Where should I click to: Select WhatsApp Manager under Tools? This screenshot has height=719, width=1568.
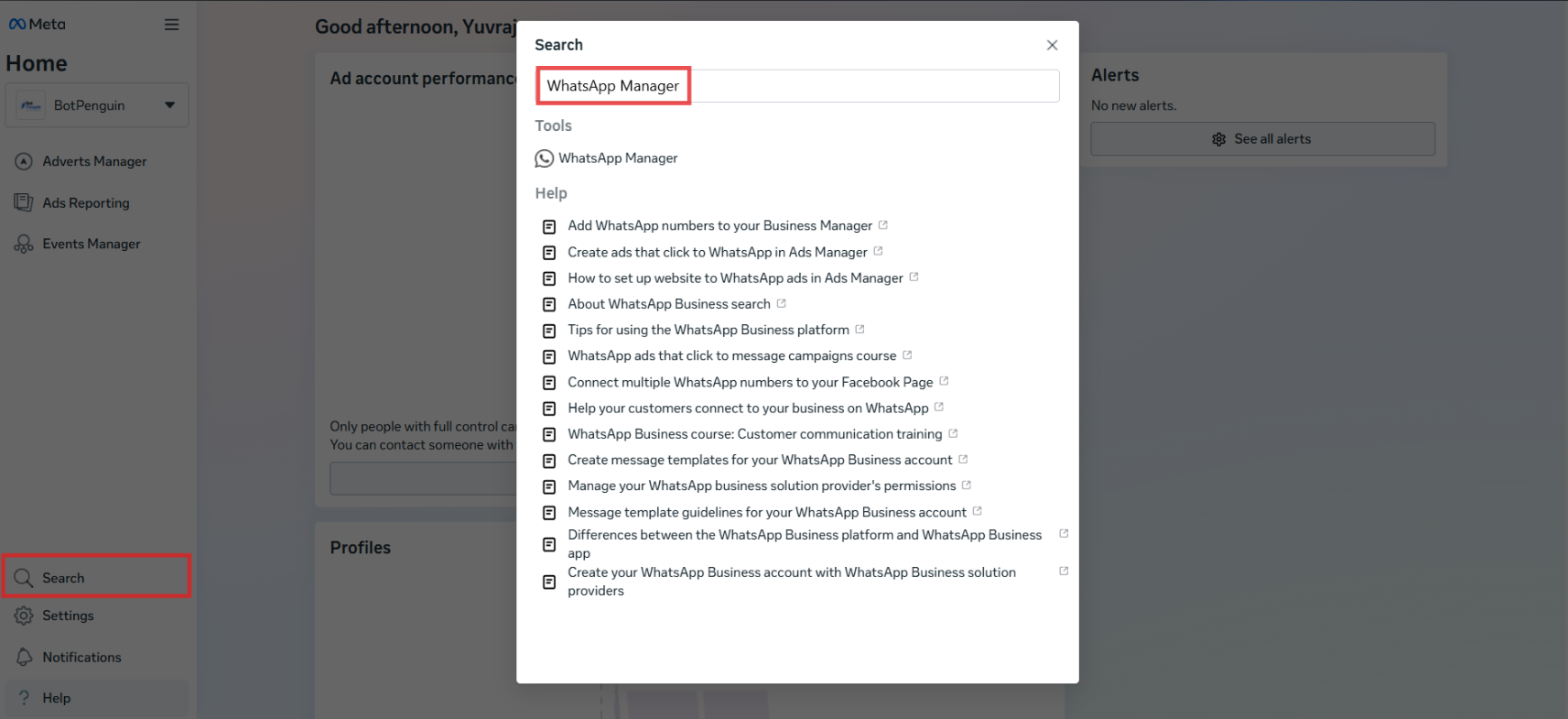[618, 158]
